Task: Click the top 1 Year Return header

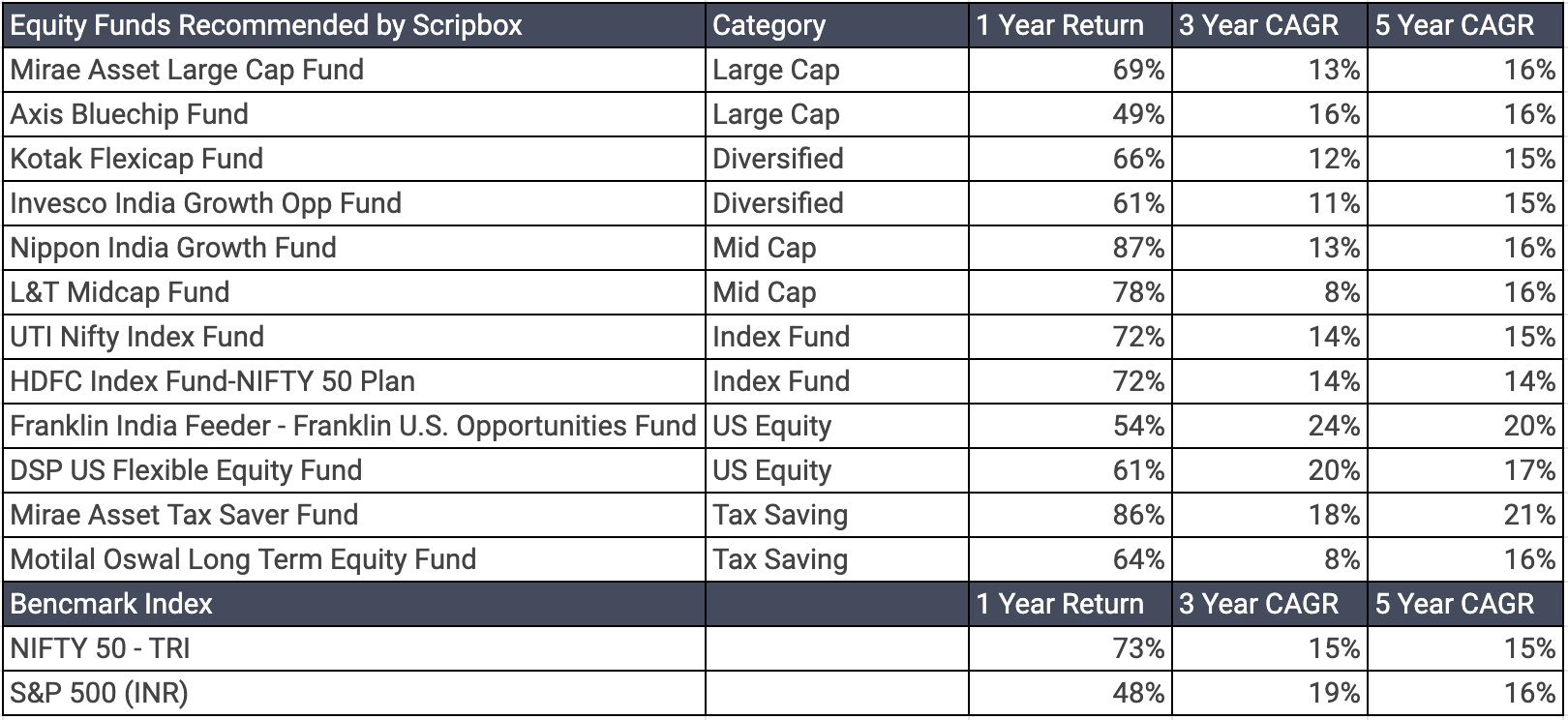Action: 1060,25
